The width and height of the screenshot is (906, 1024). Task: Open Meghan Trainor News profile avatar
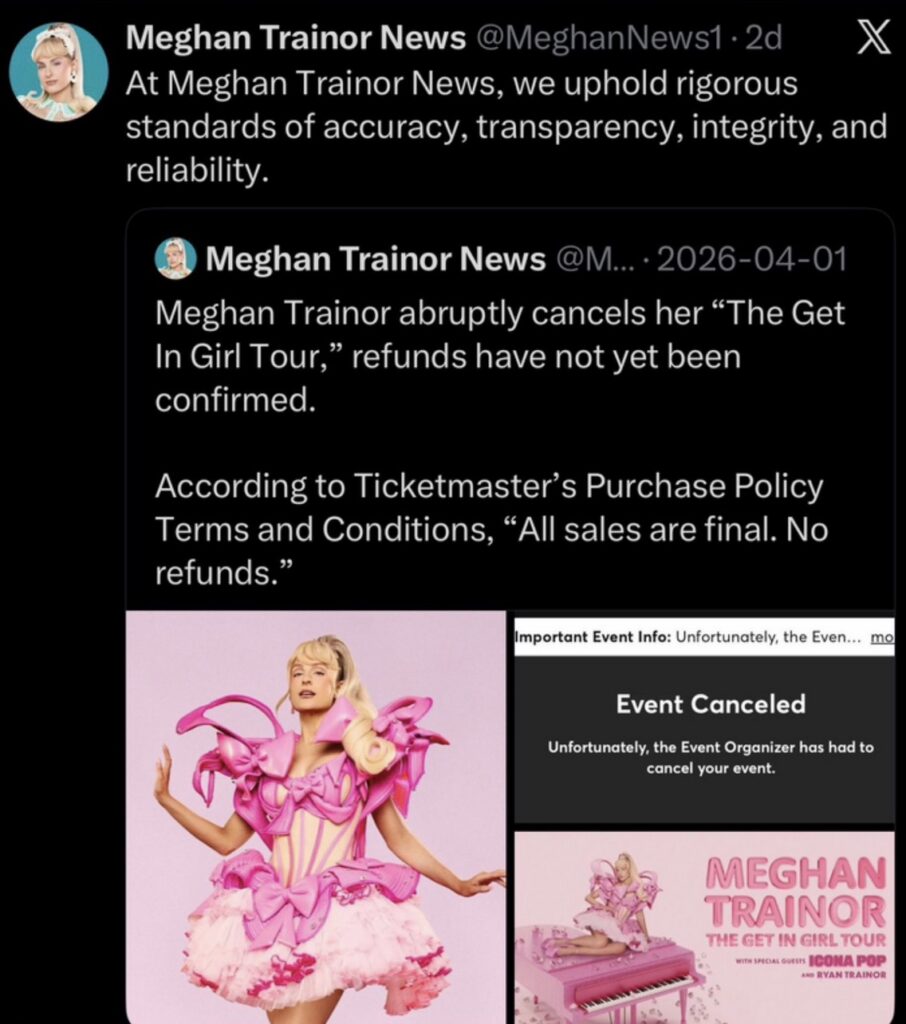(x=59, y=72)
